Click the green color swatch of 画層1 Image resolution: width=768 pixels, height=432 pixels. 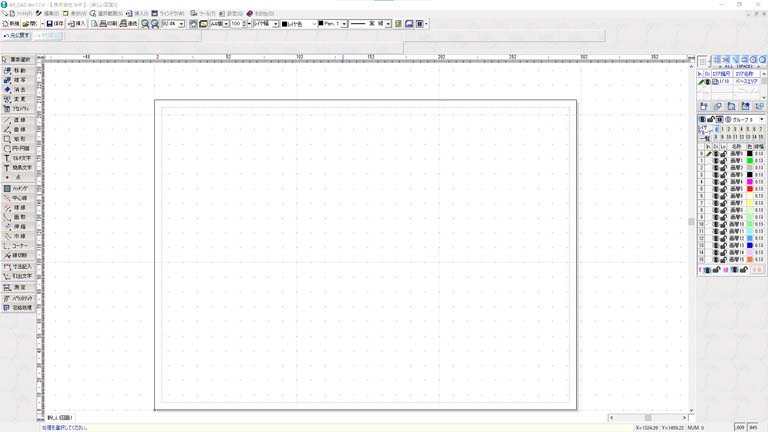[749, 161]
